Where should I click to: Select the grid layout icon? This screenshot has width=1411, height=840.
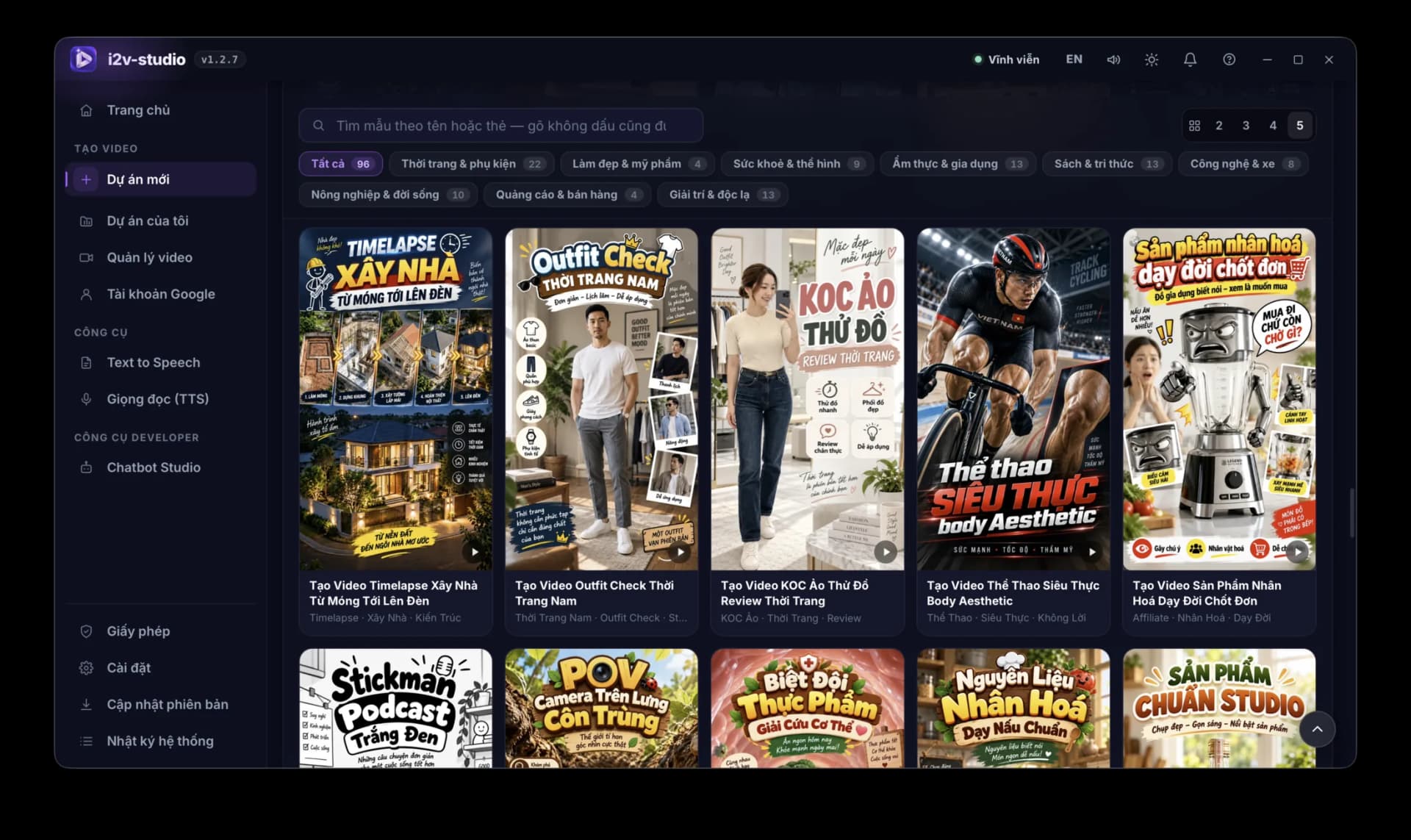(1194, 126)
